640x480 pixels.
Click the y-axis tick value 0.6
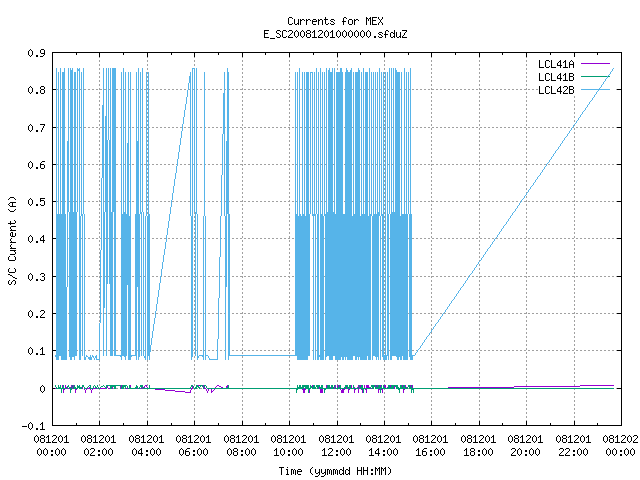pyautogui.click(x=36, y=165)
